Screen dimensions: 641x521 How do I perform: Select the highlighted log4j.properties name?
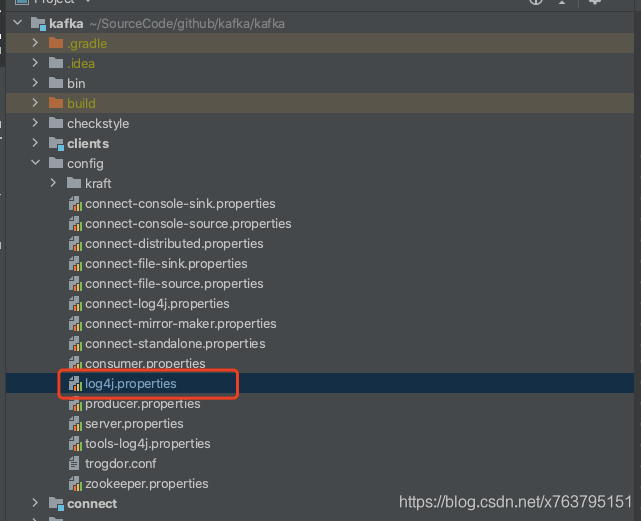pos(131,384)
